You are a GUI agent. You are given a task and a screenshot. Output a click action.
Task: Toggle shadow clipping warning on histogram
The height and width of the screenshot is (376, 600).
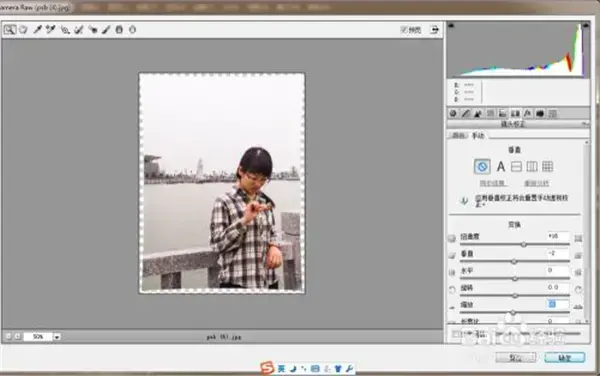tap(451, 25)
